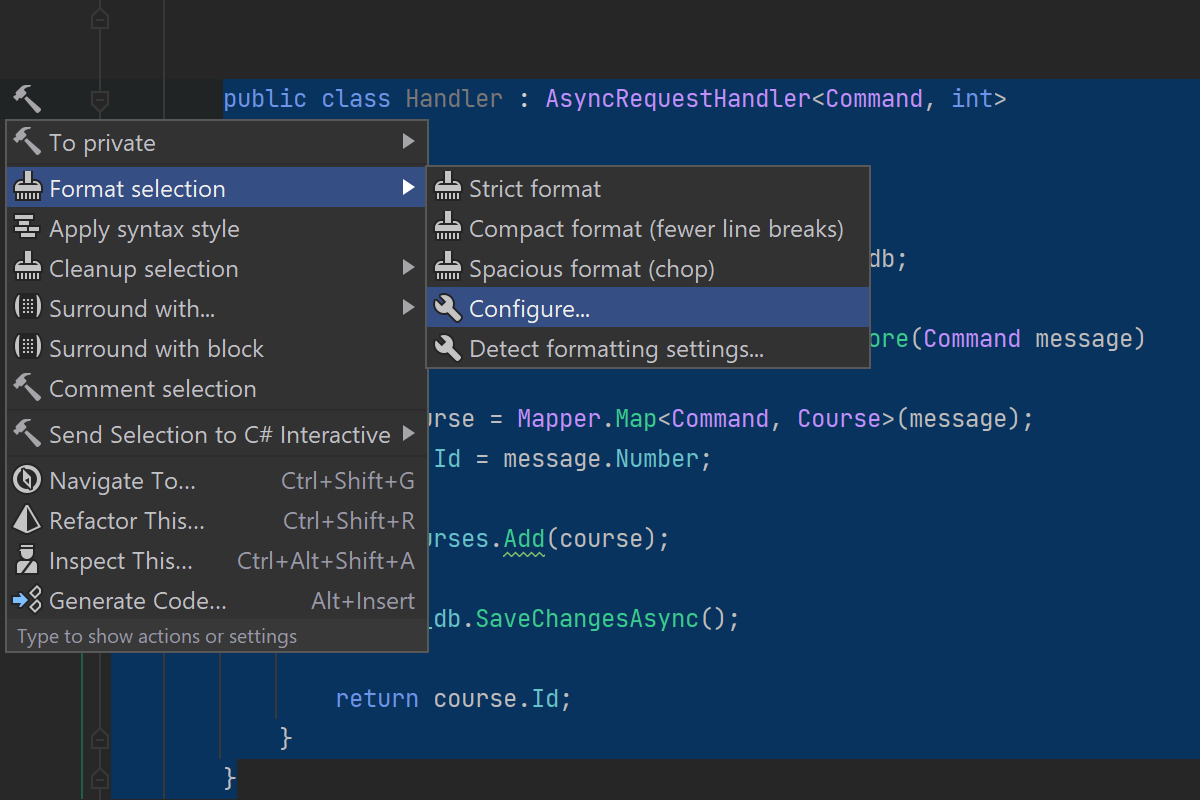Choose Surround with block
1200x800 pixels.
(217, 348)
